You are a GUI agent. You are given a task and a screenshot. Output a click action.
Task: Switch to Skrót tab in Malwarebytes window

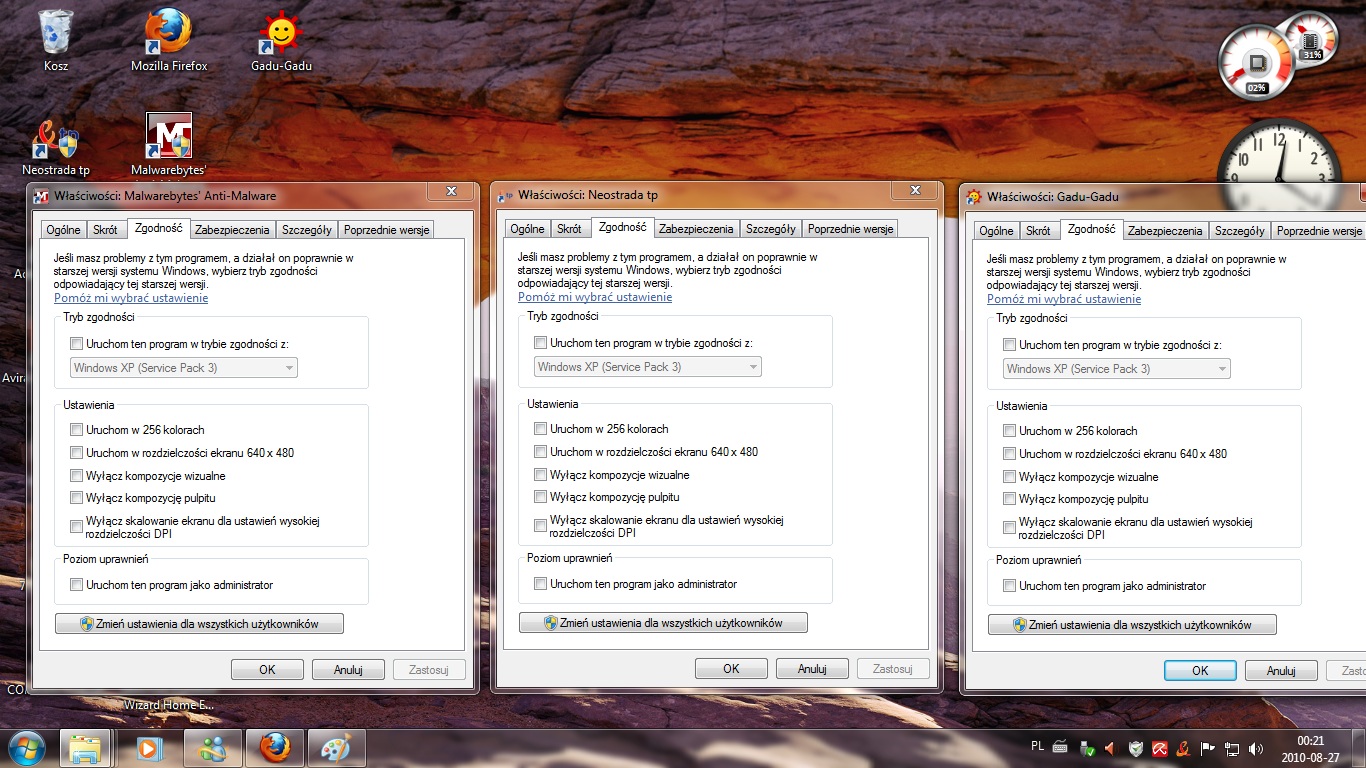(x=105, y=230)
